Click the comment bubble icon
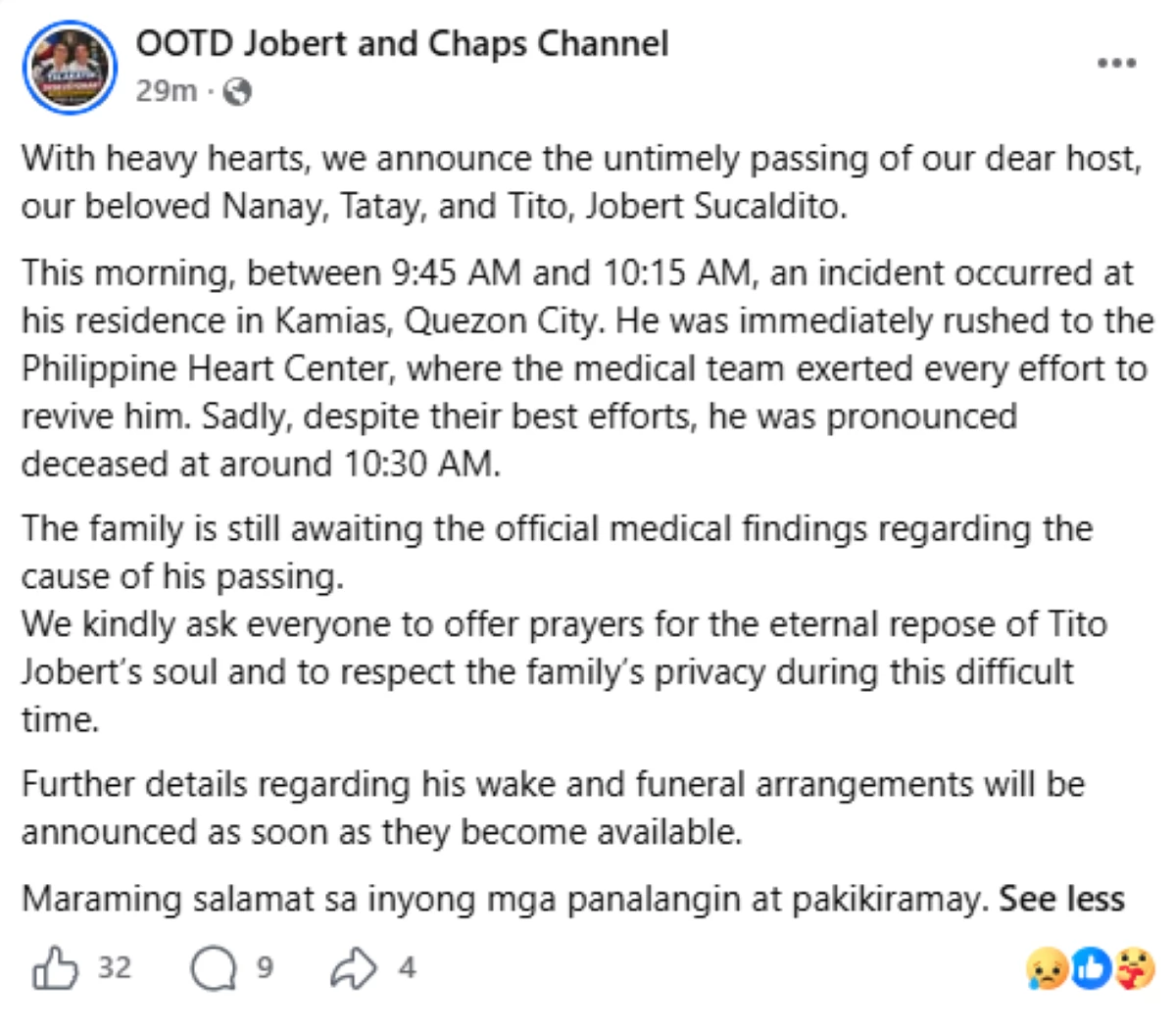The height and width of the screenshot is (1032, 1176). [214, 969]
